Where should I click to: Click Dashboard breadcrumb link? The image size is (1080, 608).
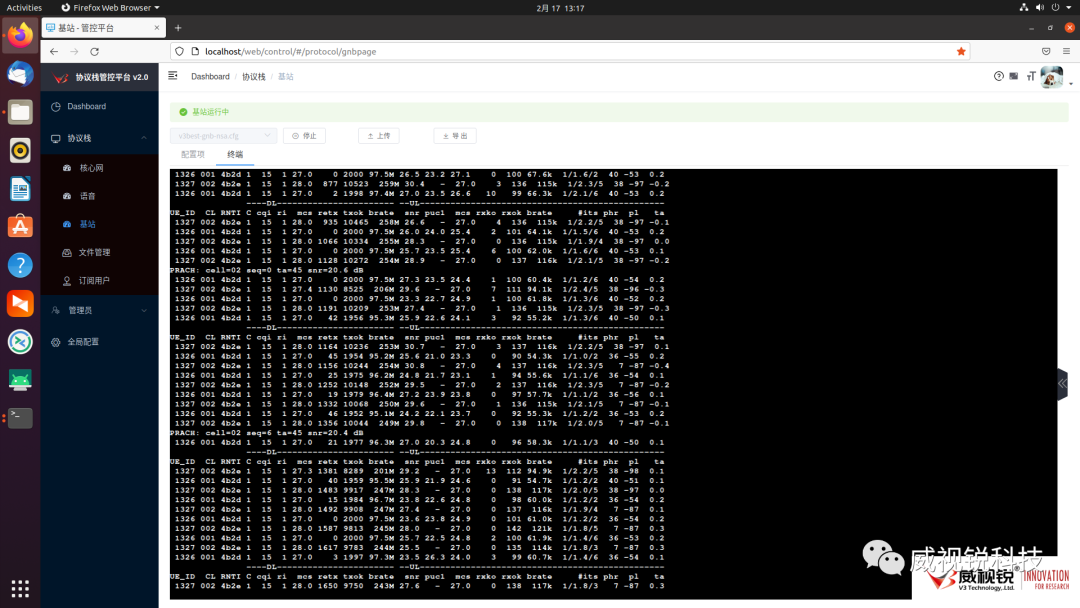[x=210, y=76]
